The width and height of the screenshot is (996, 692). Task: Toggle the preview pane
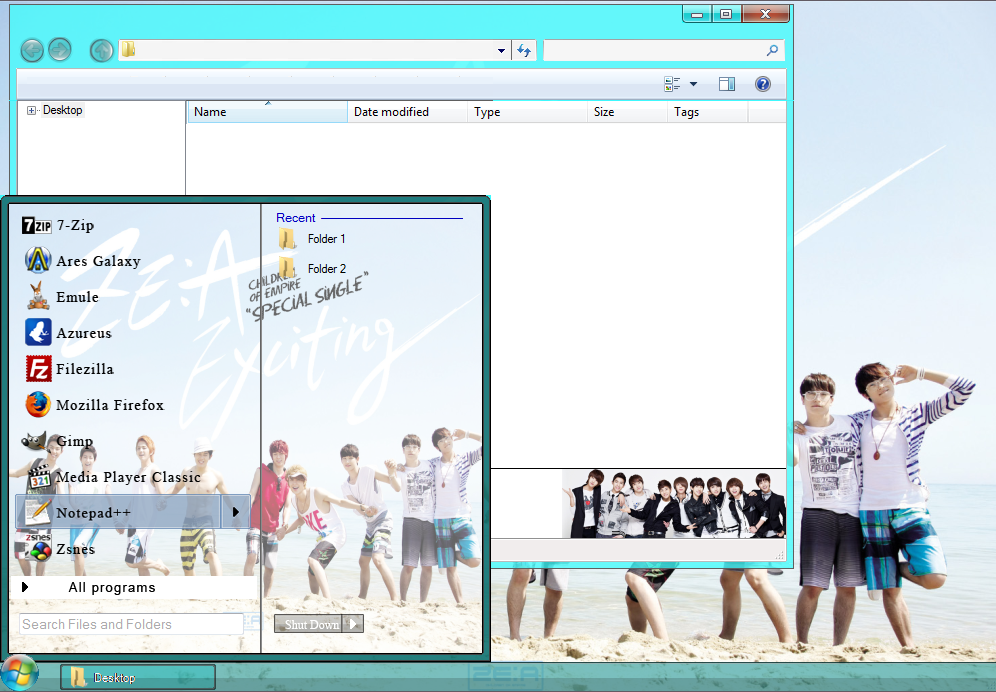727,84
